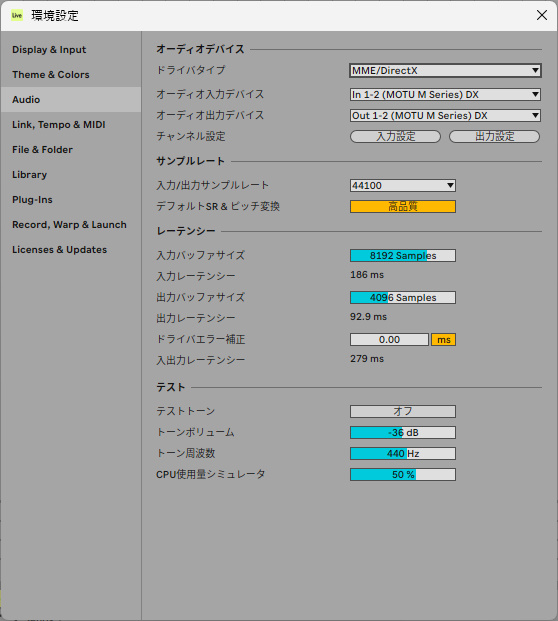Switch to the Theme & Colors tab
558x621 pixels.
(x=51, y=74)
